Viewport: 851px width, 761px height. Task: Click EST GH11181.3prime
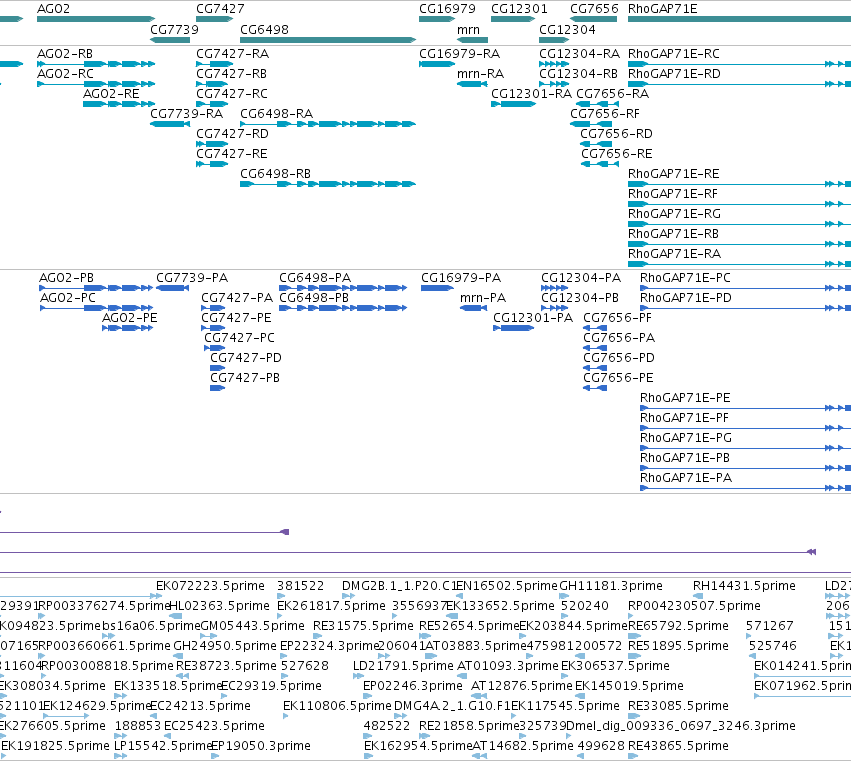[x=611, y=586]
